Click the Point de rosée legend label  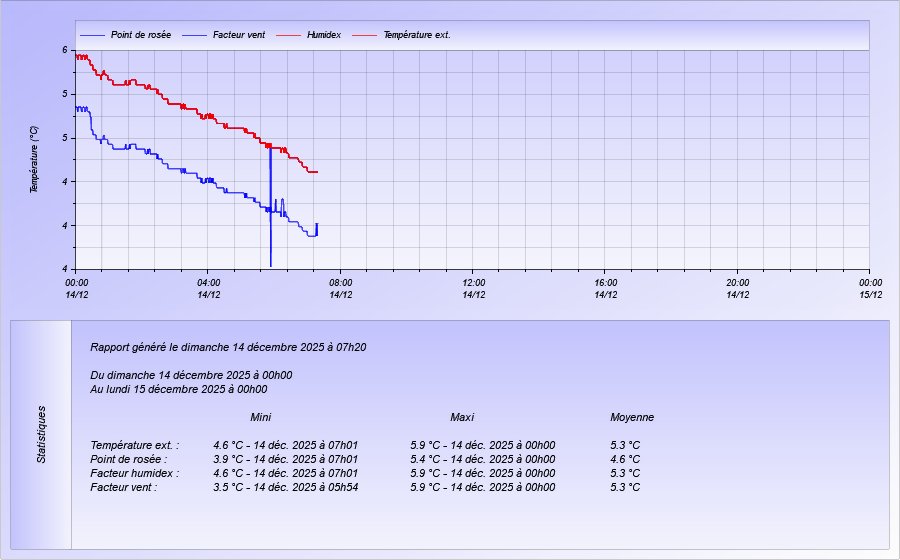click(140, 35)
